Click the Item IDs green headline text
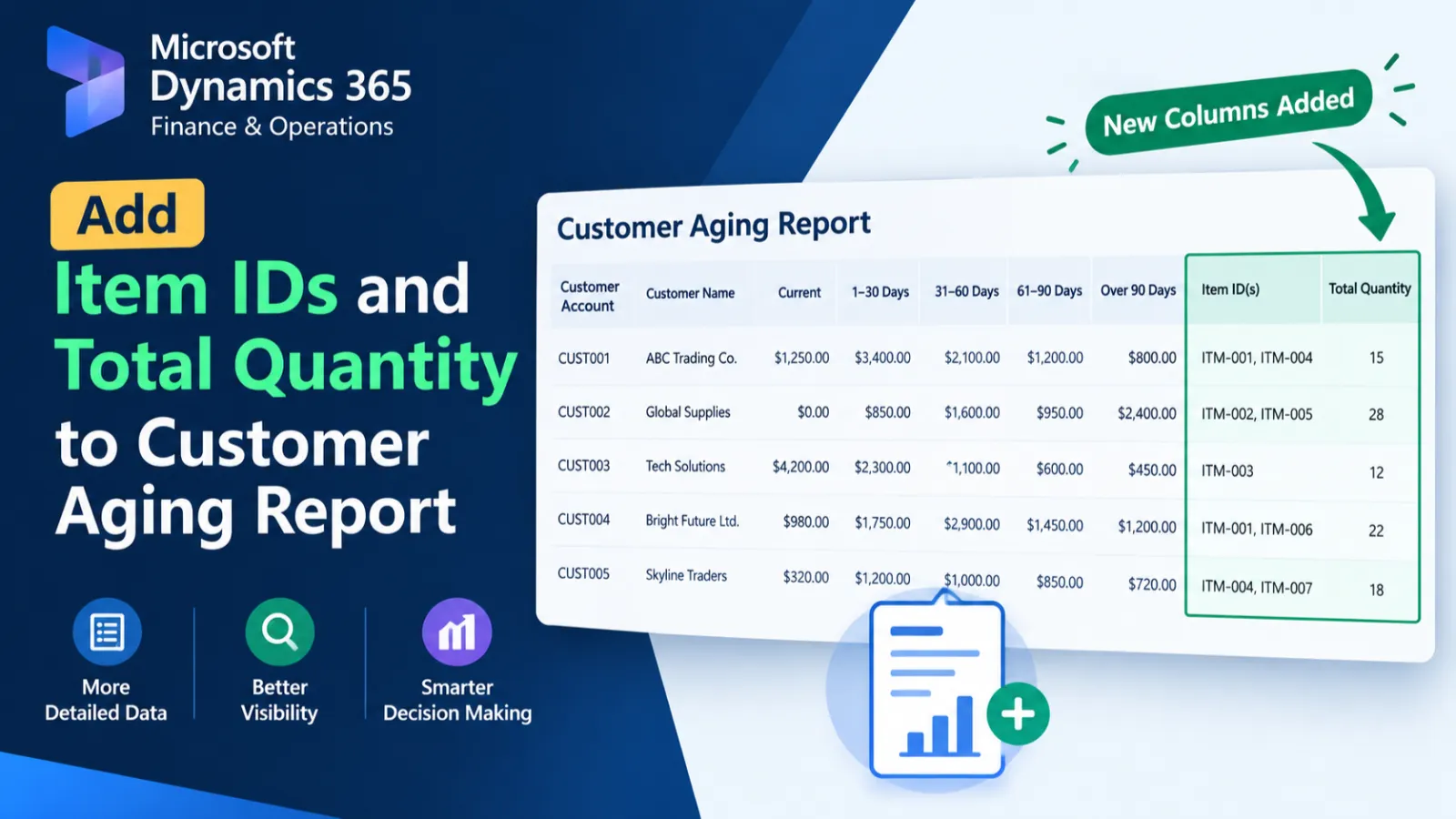The image size is (1456, 819). 196,289
